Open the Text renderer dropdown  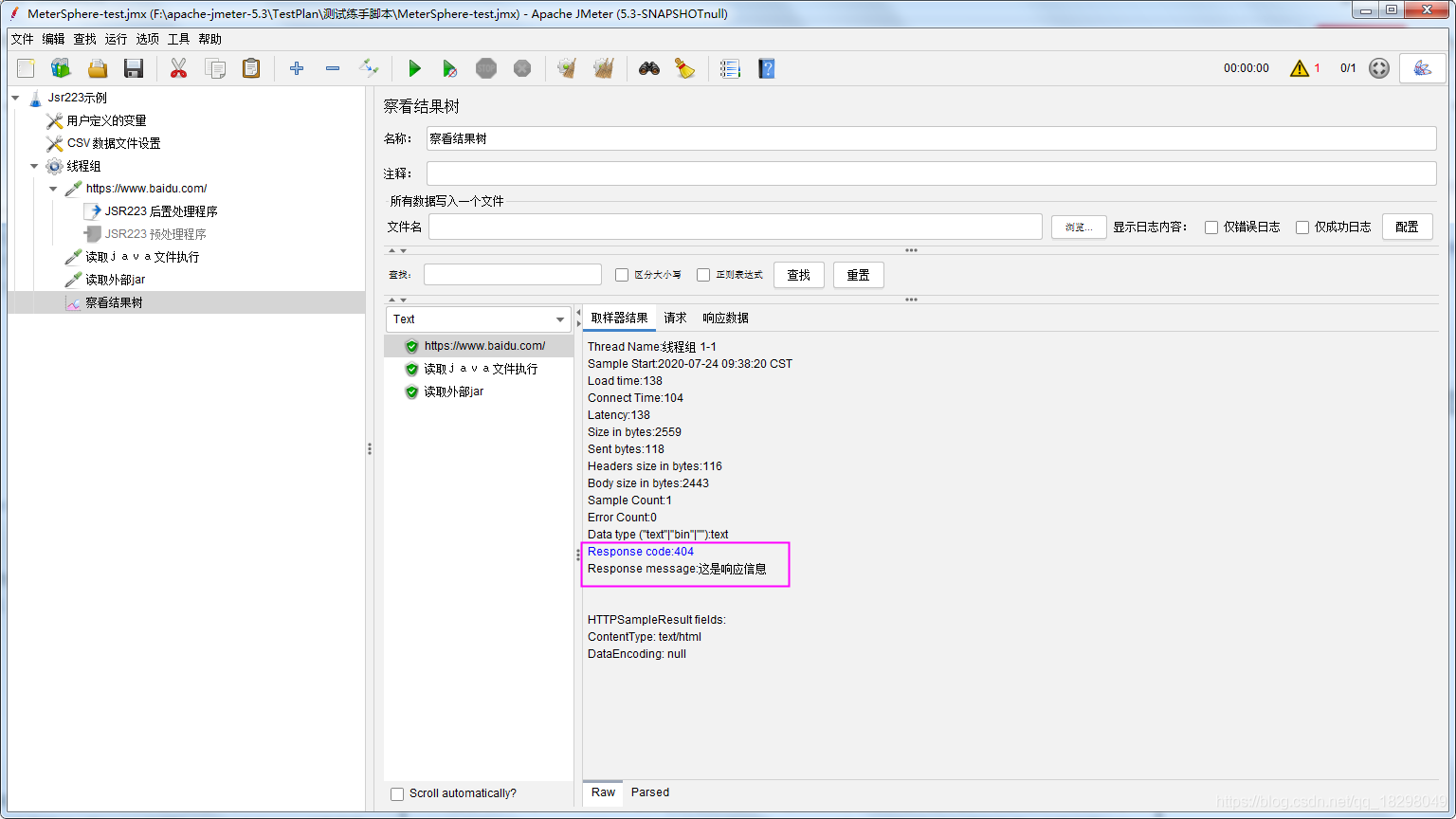pos(479,319)
